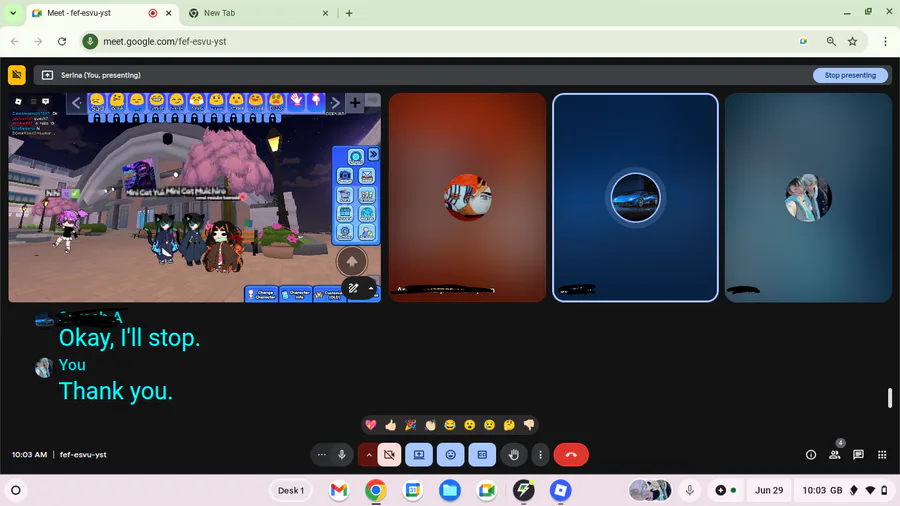This screenshot has width=900, height=506.
Task: Open Jun 29 date calendar in shelf
Action: pyautogui.click(x=769, y=491)
